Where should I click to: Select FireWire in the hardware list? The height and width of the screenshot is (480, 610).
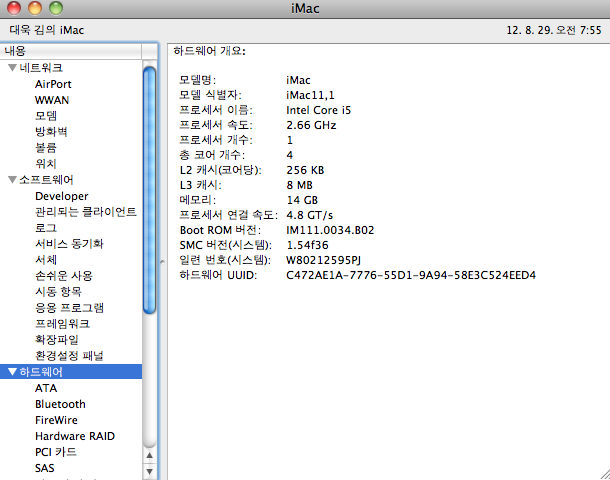[56, 420]
